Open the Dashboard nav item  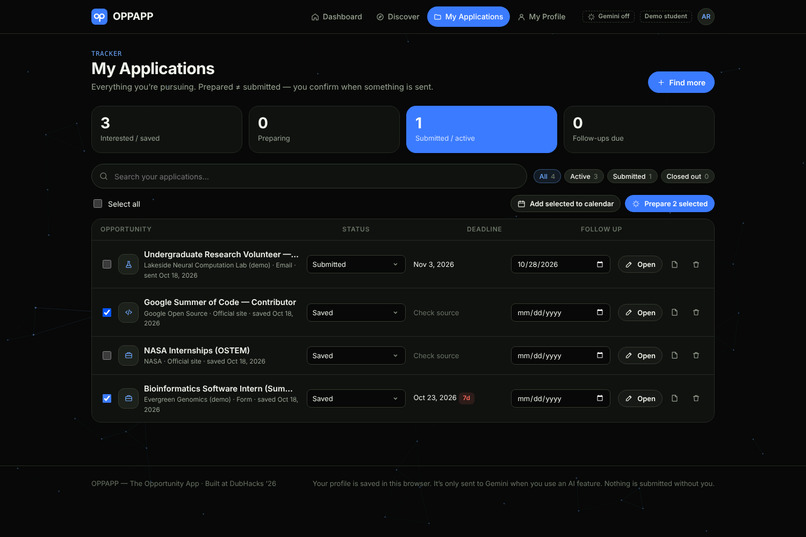click(x=337, y=17)
